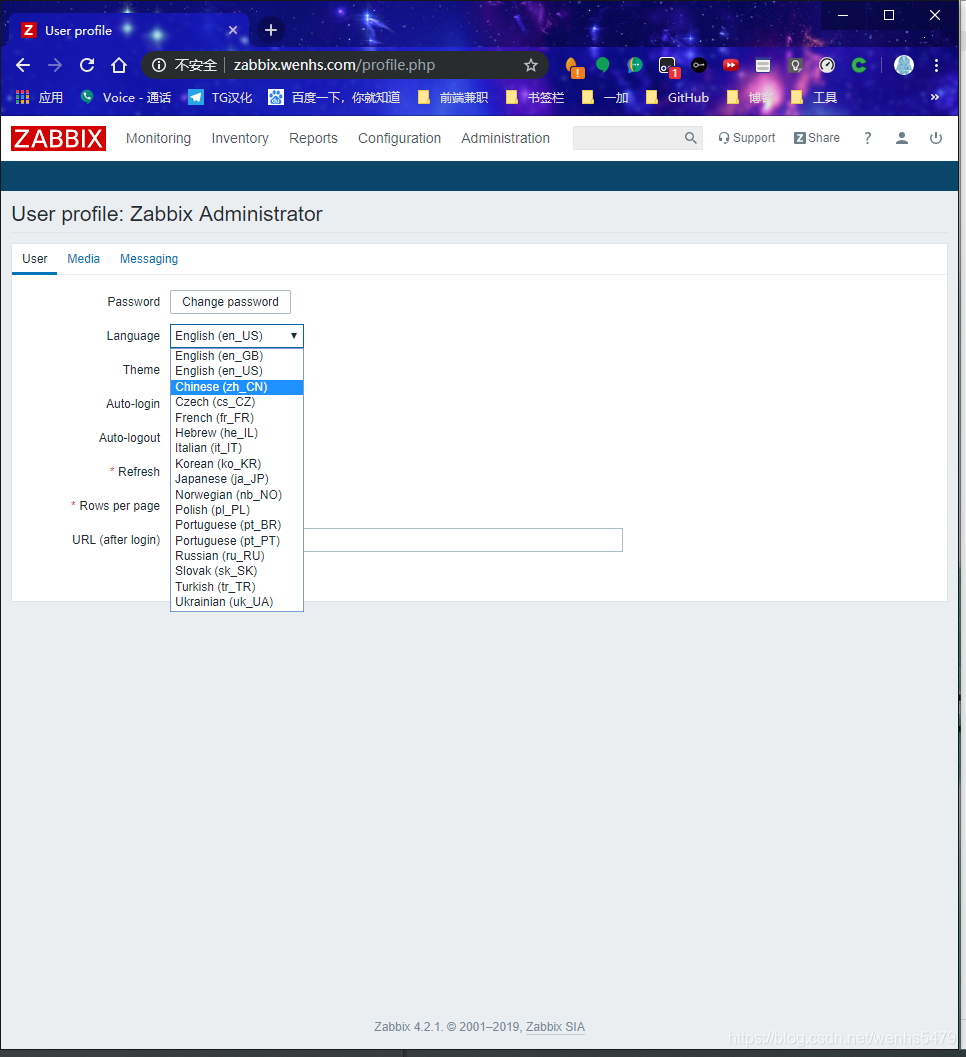Click the site info insecure icon
The image size is (966, 1057).
pyautogui.click(x=159, y=65)
